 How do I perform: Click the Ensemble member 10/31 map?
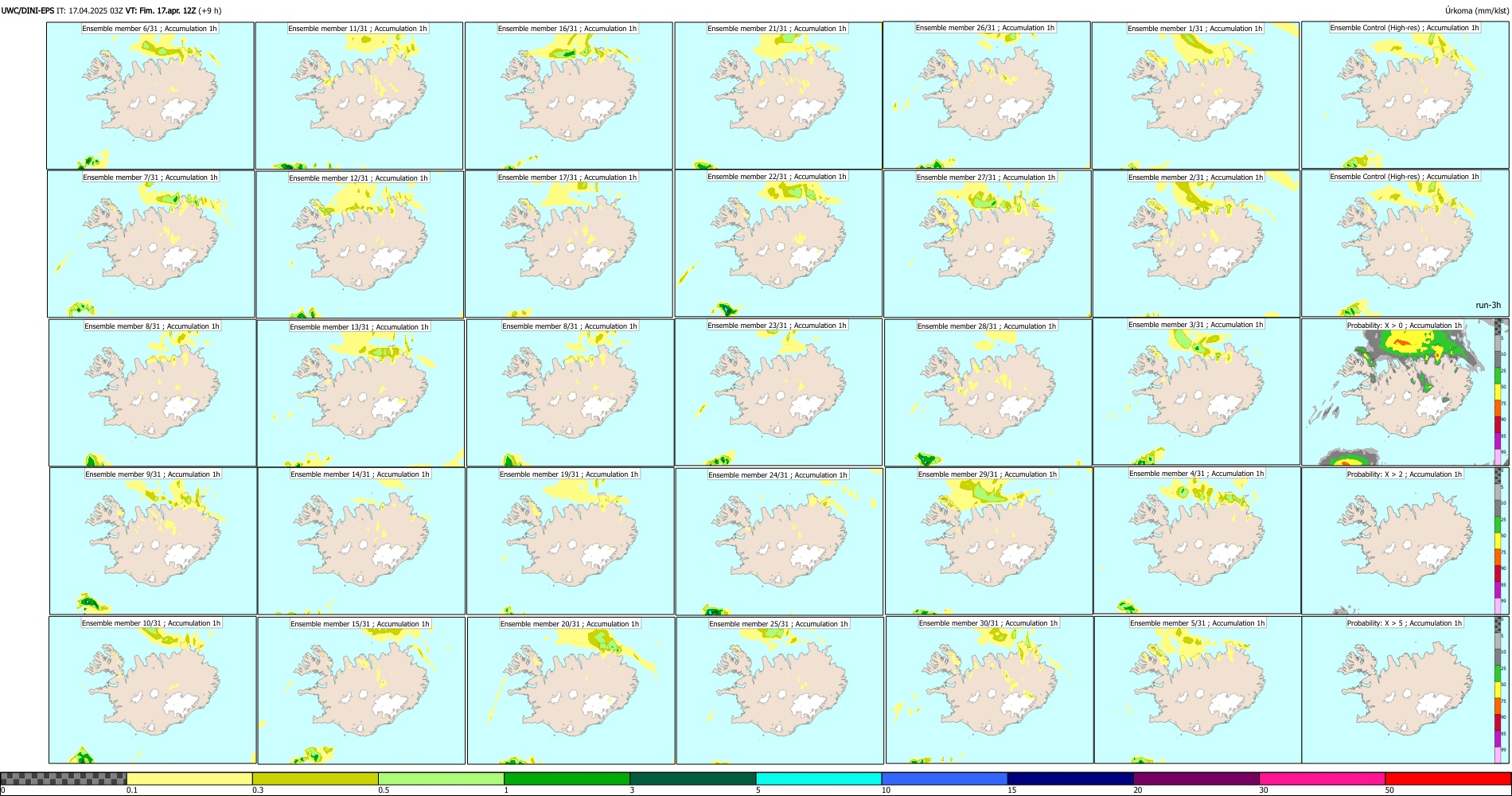tap(152, 689)
